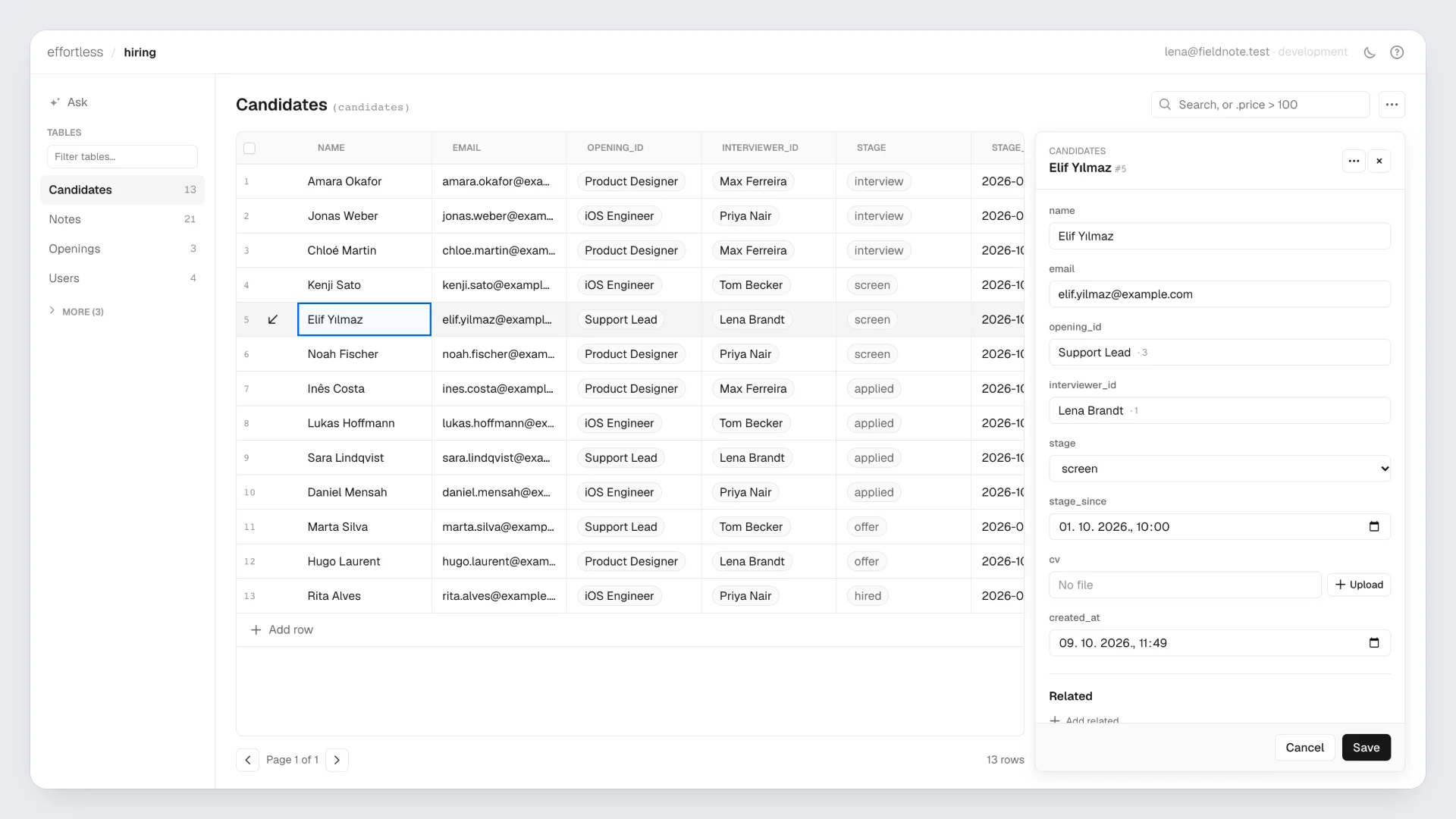Image resolution: width=1456 pixels, height=819 pixels.
Task: Open the Openings table in sidebar
Action: [x=122, y=249]
